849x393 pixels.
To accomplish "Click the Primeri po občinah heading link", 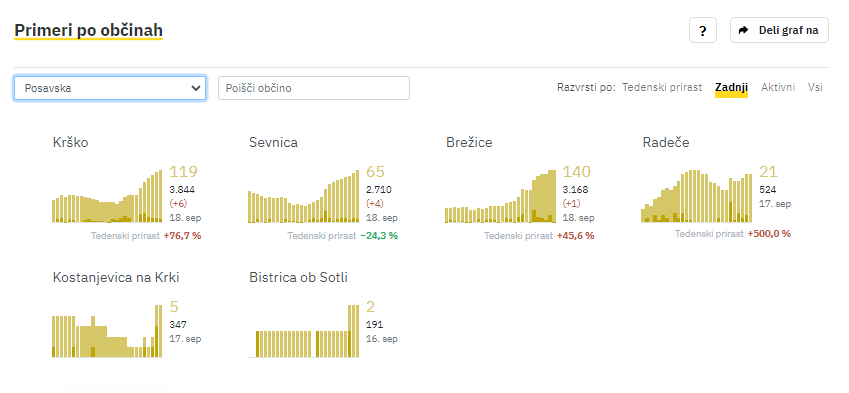I will [x=88, y=31].
